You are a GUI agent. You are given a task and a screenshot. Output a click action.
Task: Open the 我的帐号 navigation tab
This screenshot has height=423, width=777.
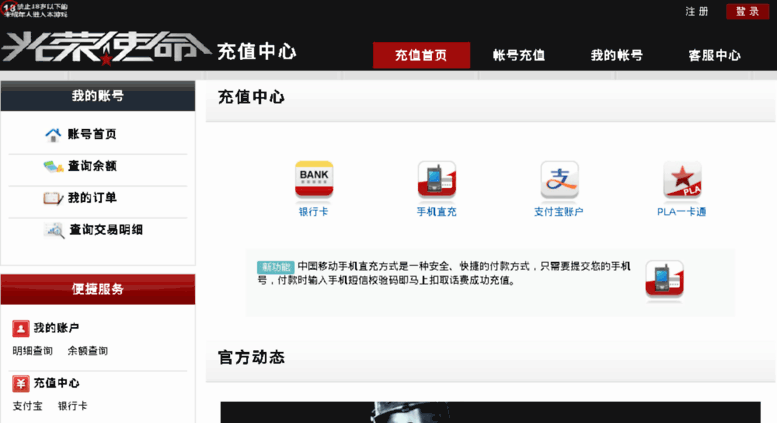[617, 55]
